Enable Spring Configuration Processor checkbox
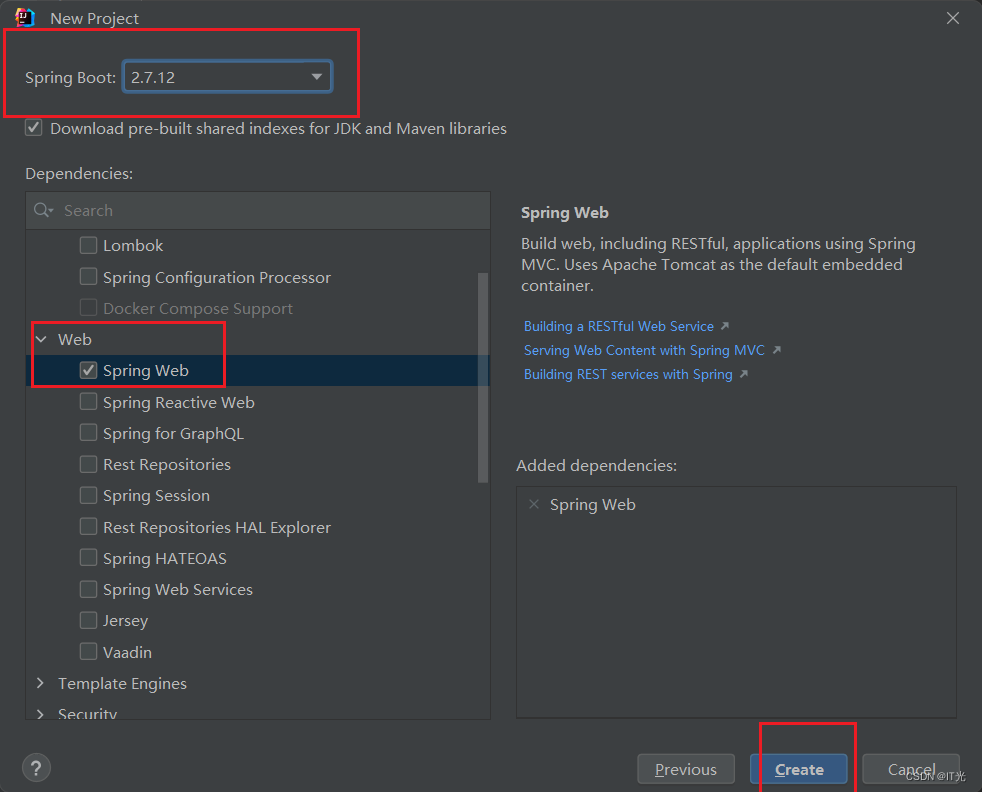 pyautogui.click(x=88, y=276)
